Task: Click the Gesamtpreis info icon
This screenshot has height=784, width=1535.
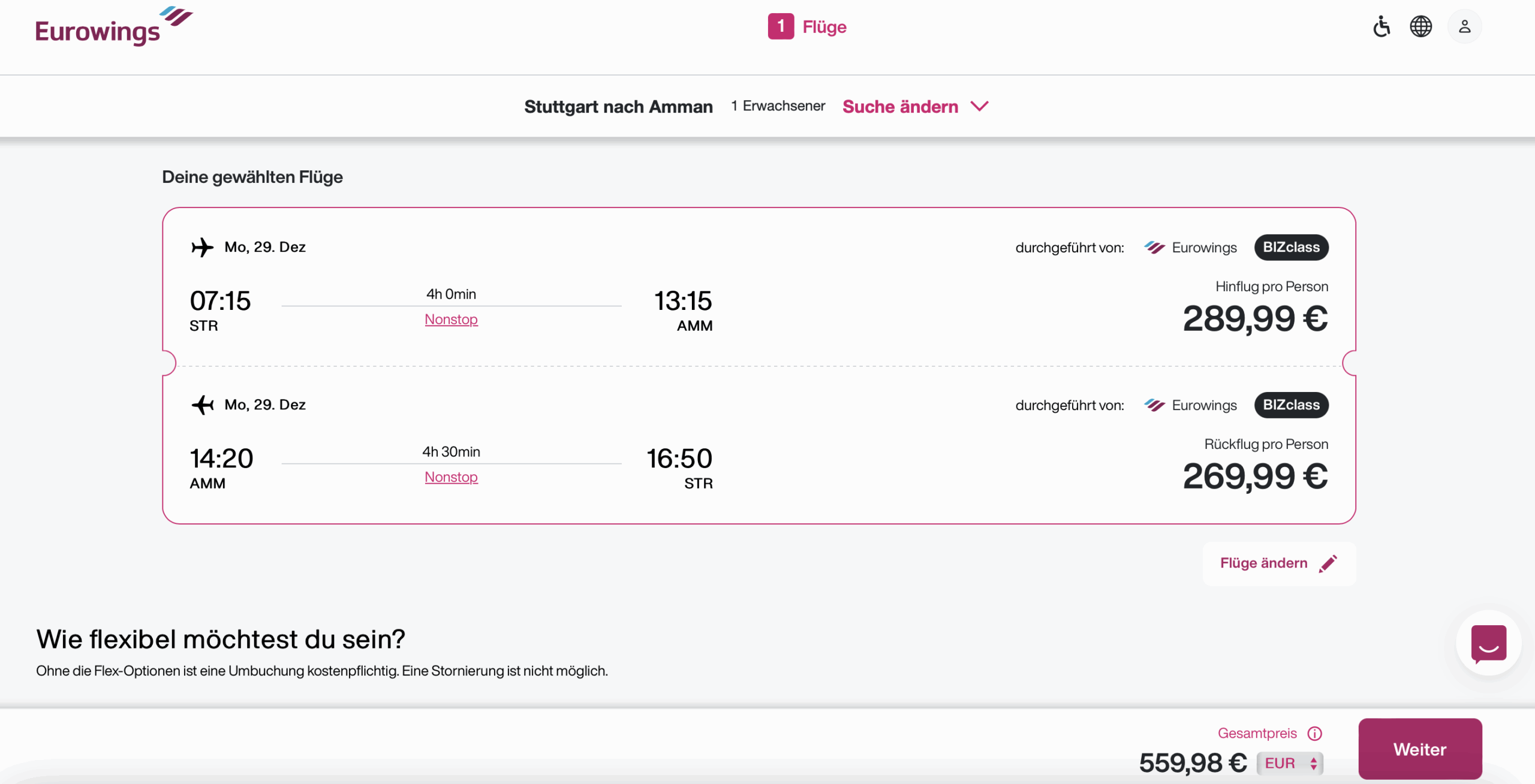Action: [1315, 733]
